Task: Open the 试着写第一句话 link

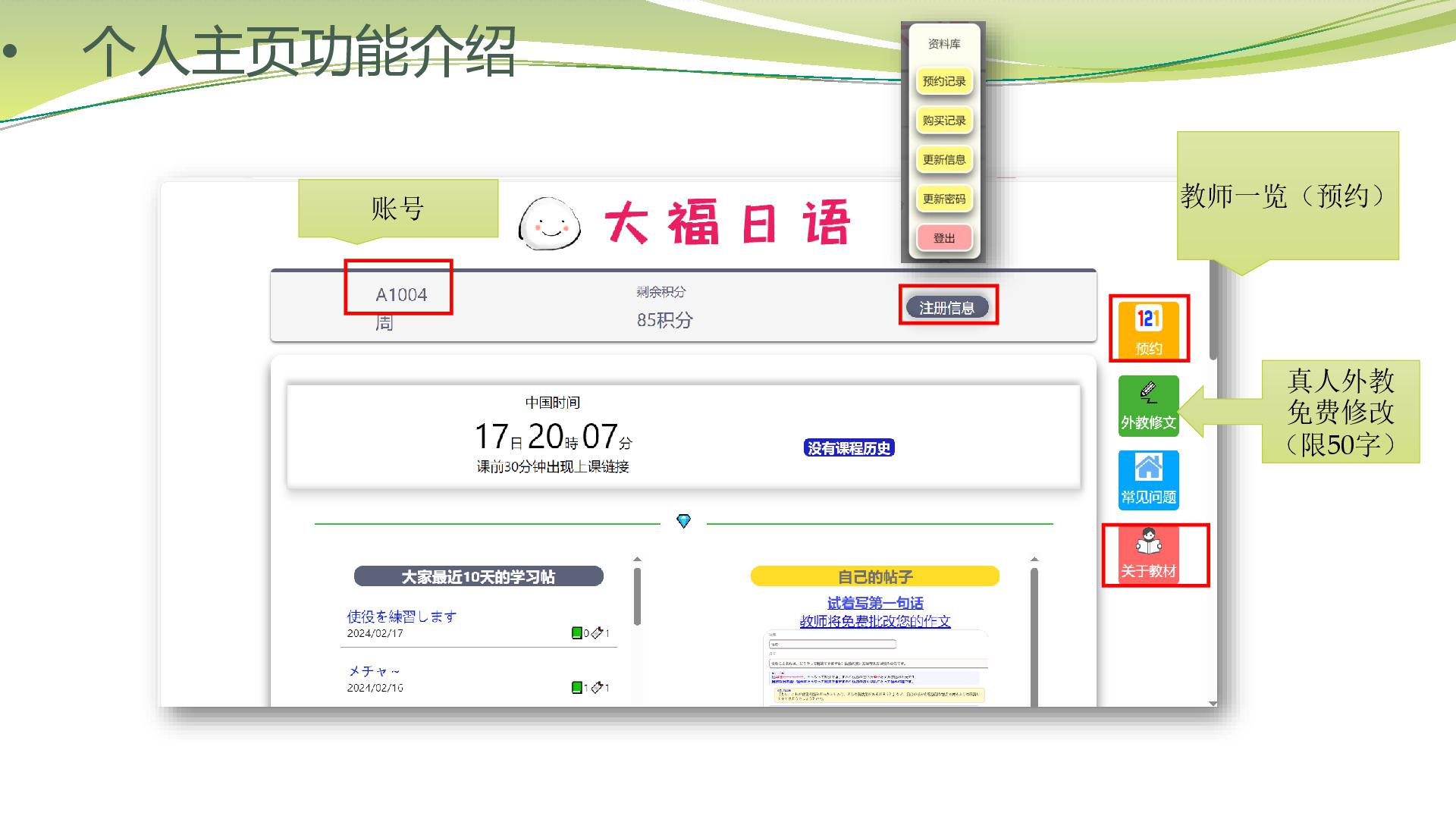Action: (874, 603)
